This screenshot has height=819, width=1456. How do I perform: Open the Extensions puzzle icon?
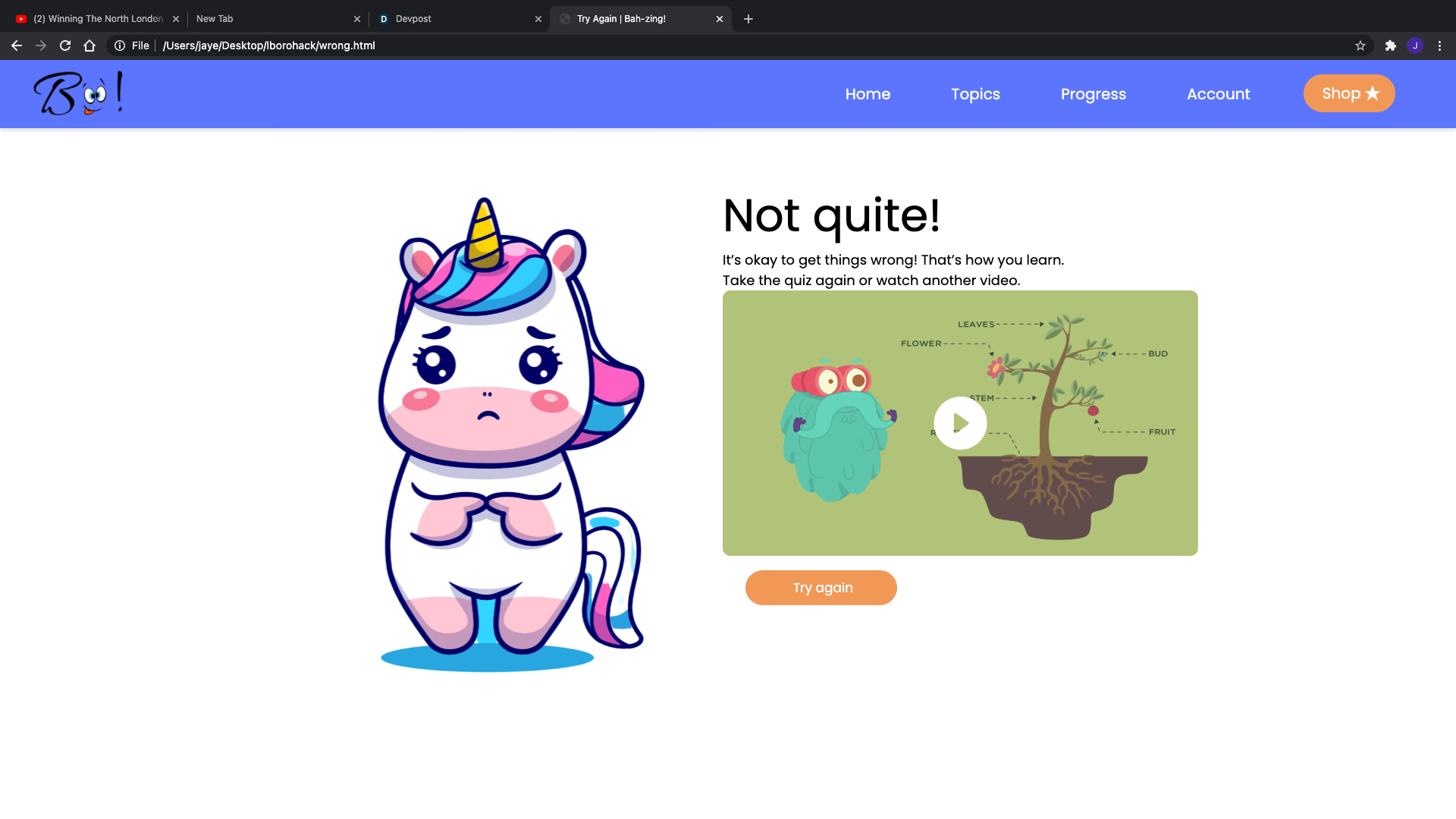[1390, 45]
